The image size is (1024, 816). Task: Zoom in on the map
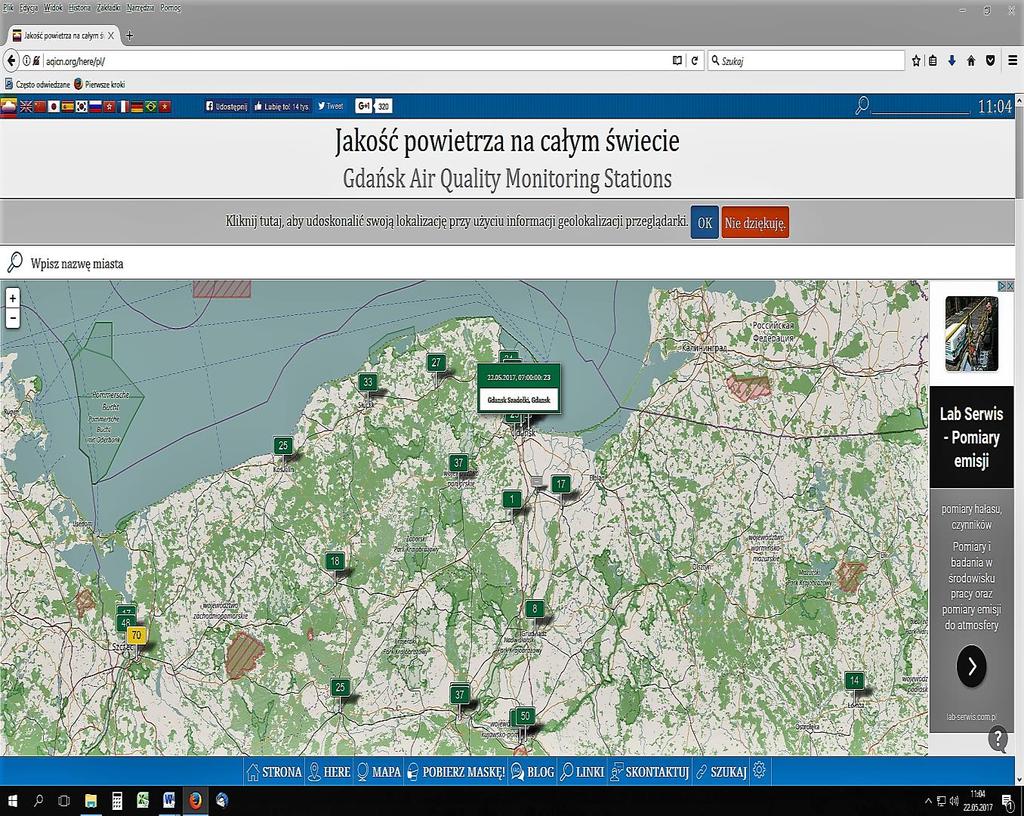coord(12,298)
